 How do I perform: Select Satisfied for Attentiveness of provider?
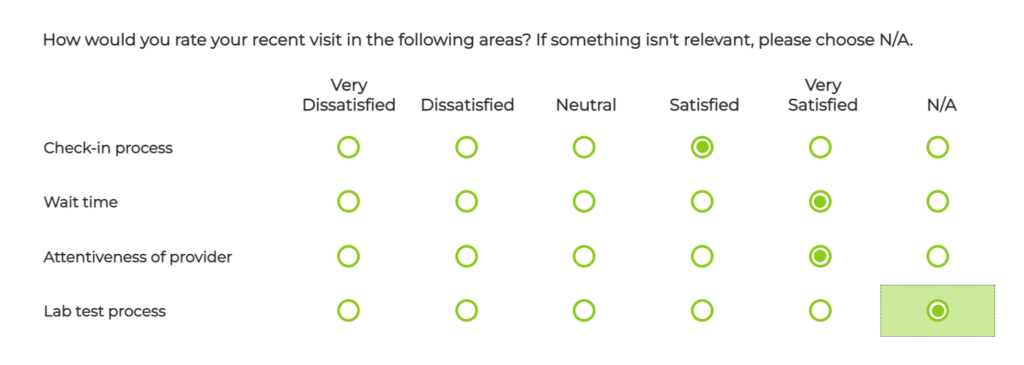click(702, 257)
